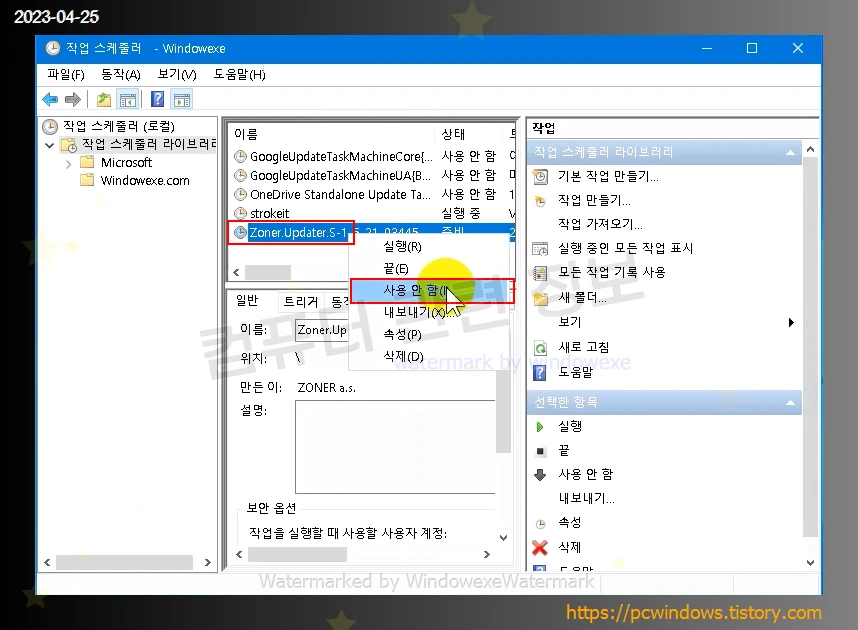858x630 pixels.
Task: Click the 실행 중인 모든 작업 표시 icon
Action: coord(540,249)
